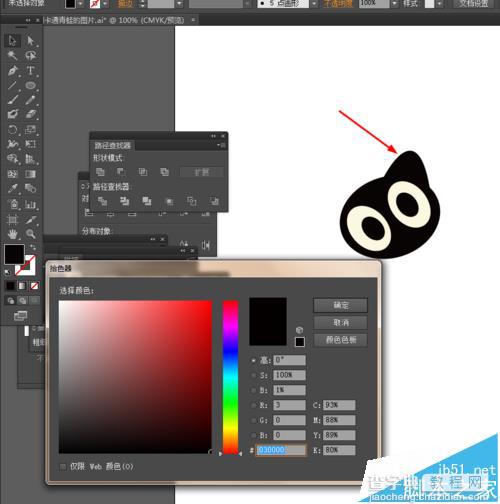Click the 颜色色板 Color Swatches button
Viewport: 500px width, 504px height.
(x=341, y=340)
